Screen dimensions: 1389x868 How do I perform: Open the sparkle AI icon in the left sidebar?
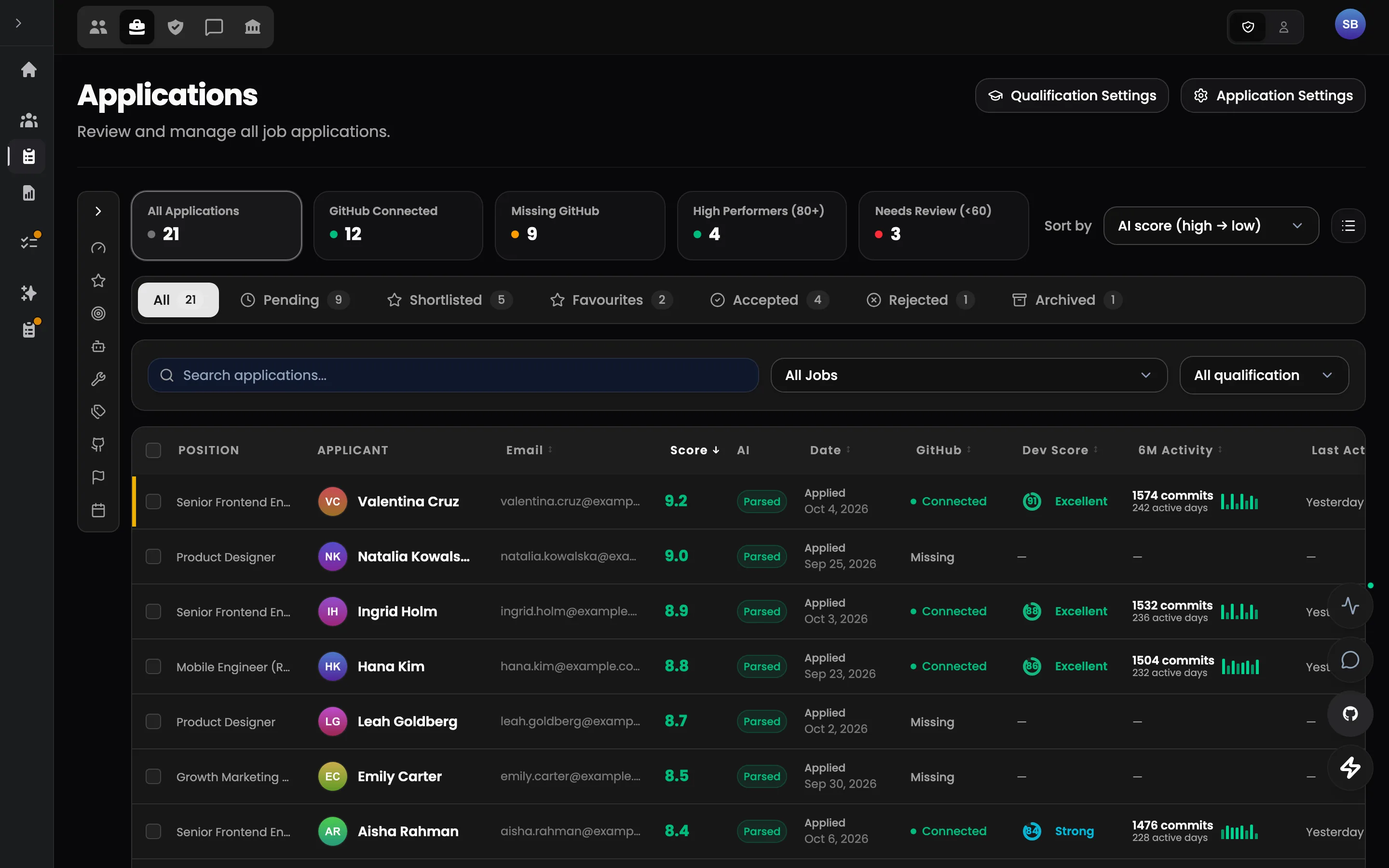29,293
